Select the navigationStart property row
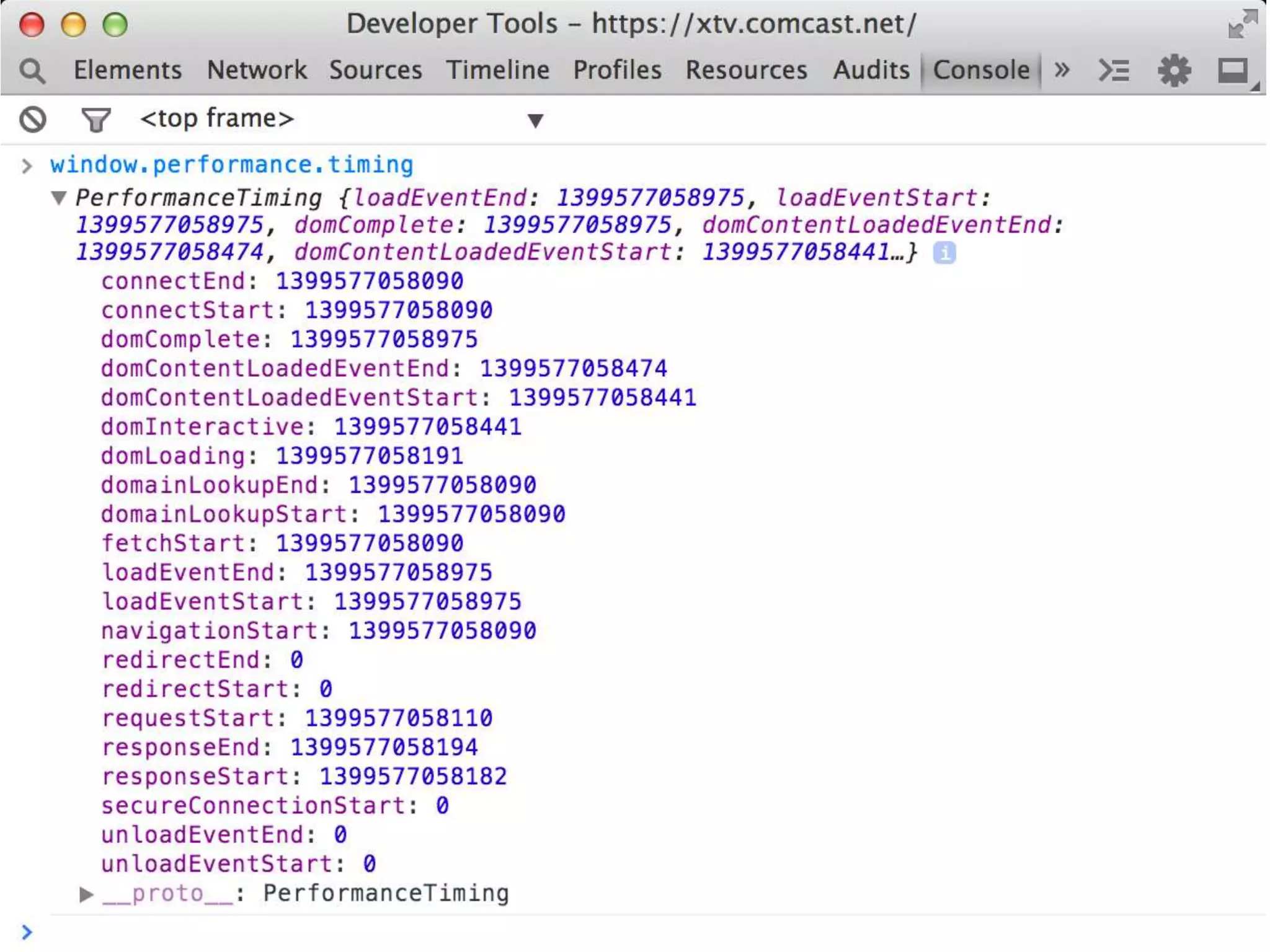This screenshot has height=952, width=1270. [x=318, y=631]
